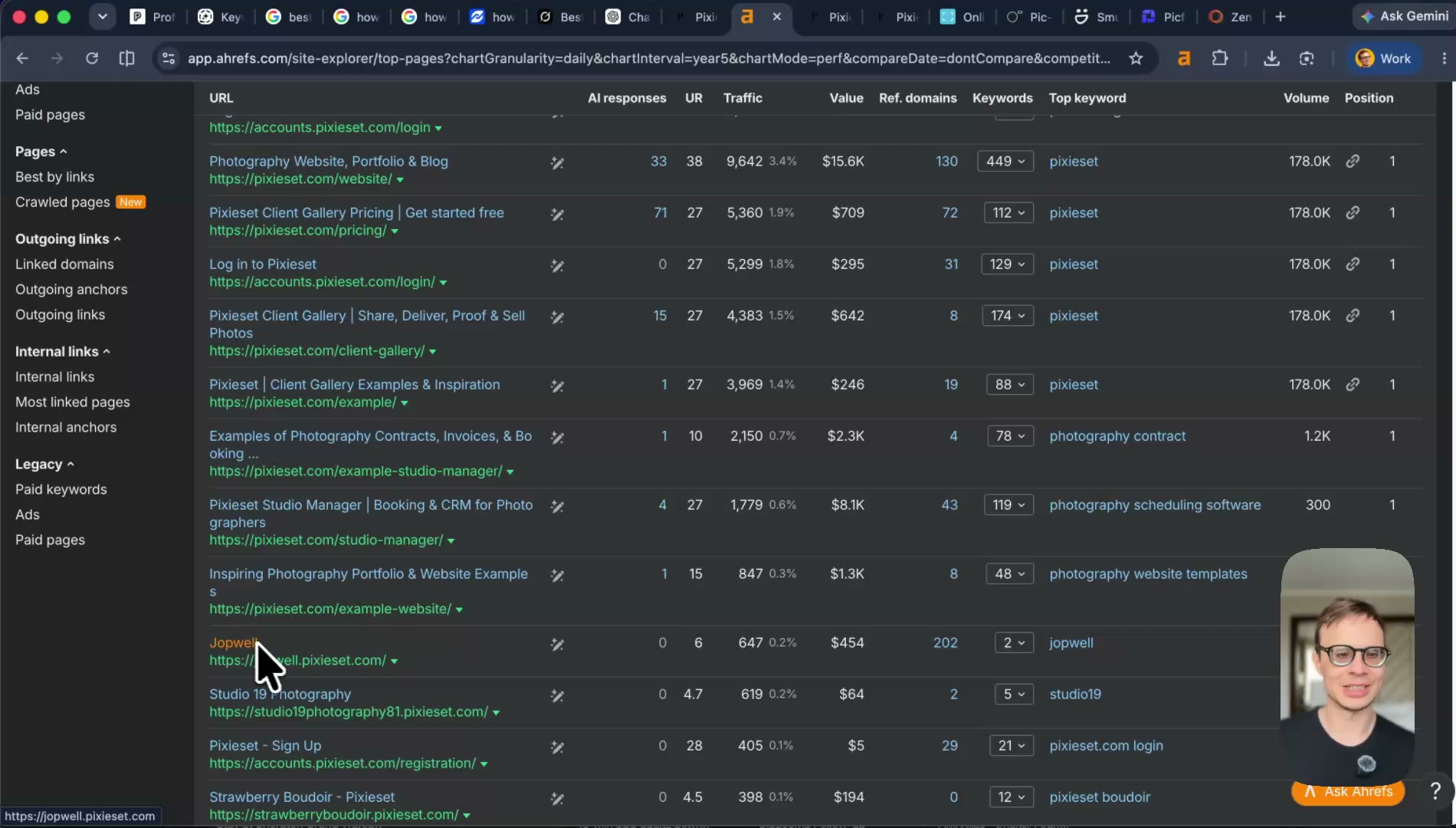1456x828 pixels.
Task: Click the site info icon in address bar
Action: click(169, 58)
